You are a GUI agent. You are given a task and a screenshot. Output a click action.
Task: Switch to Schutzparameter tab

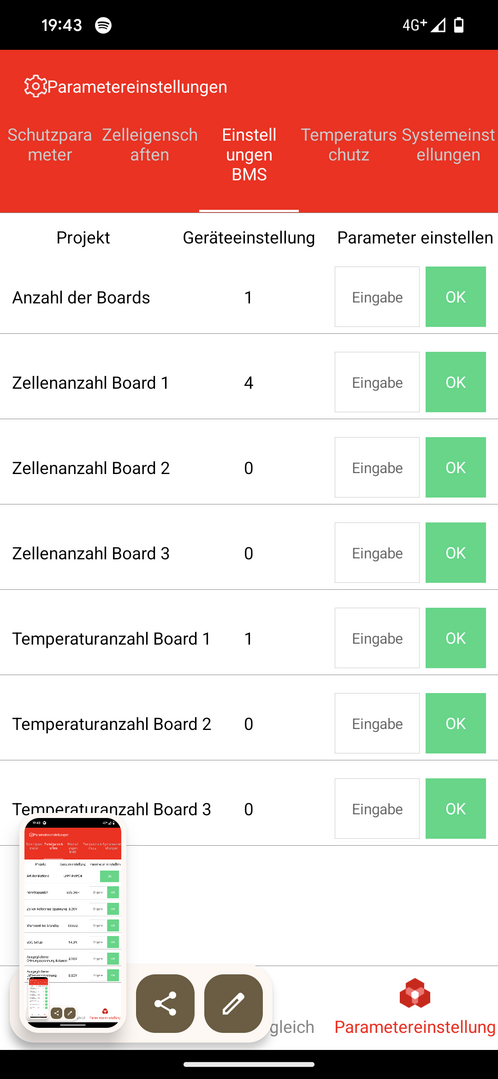point(50,145)
